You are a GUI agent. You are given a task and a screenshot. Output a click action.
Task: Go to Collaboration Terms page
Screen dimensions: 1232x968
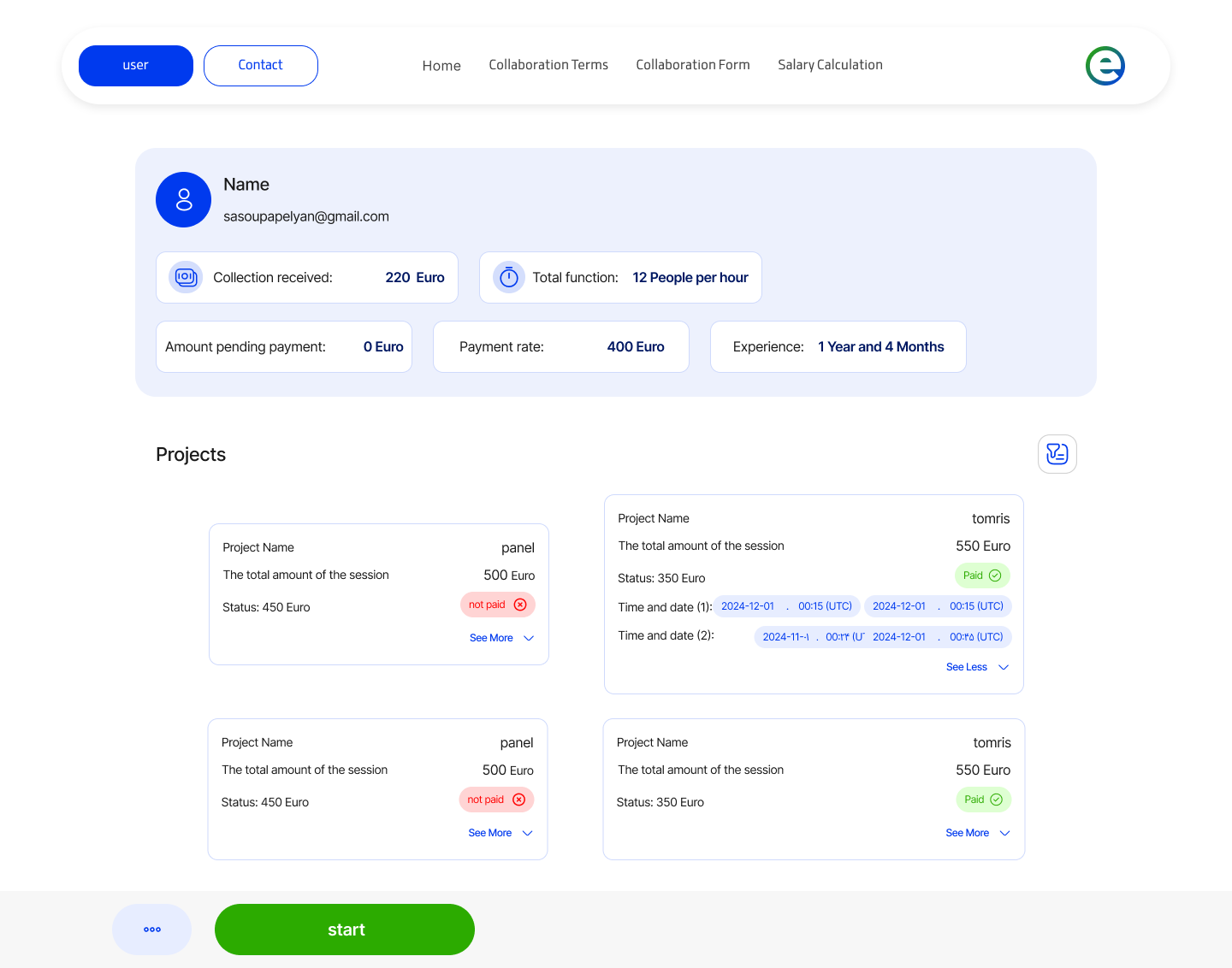tap(548, 65)
